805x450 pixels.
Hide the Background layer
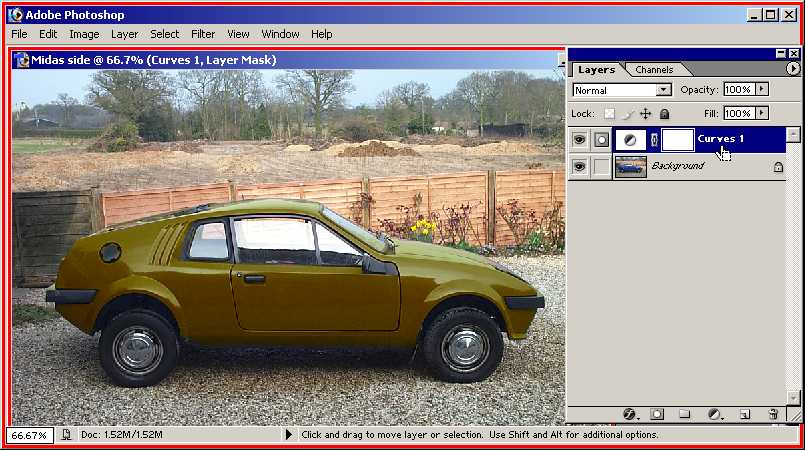(578, 168)
